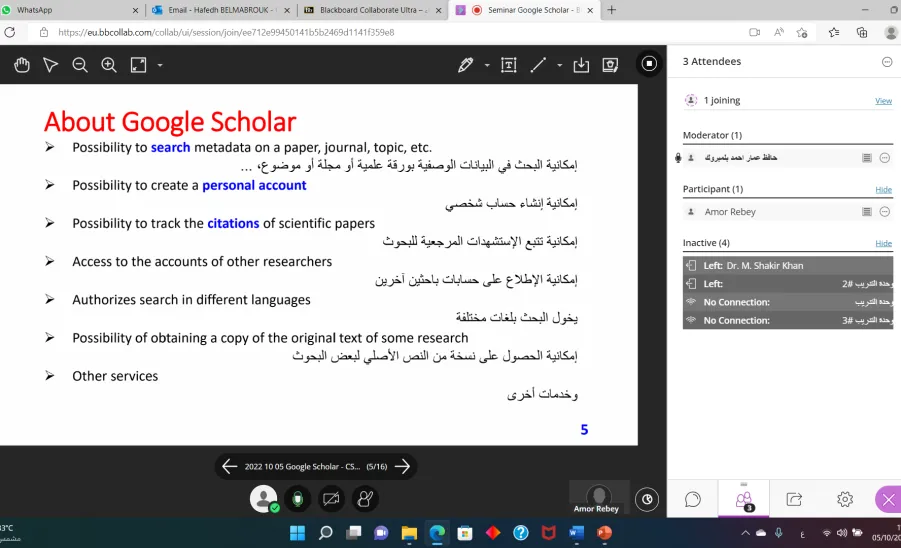
Task: Open the Chat panel tab
Action: coord(693,499)
